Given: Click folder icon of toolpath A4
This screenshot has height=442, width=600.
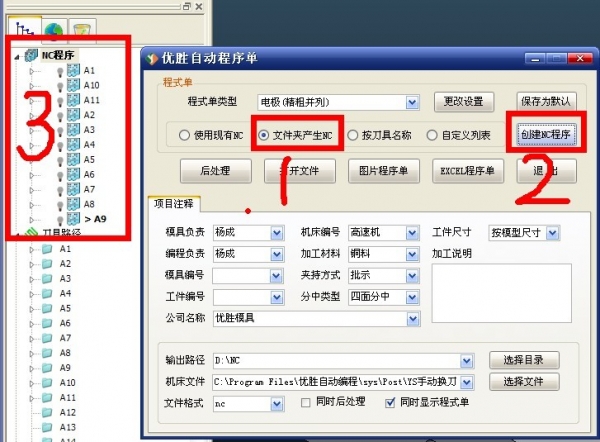Looking at the screenshot, I should (x=47, y=294).
